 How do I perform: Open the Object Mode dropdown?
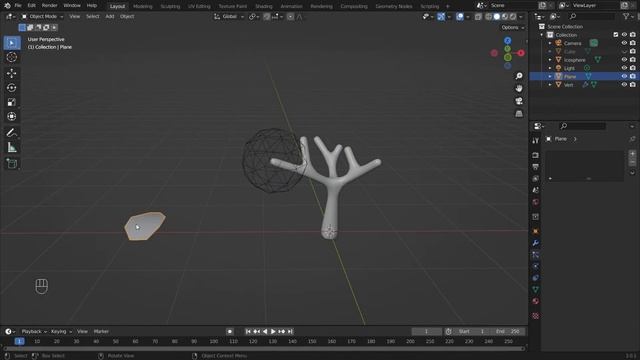coord(42,17)
